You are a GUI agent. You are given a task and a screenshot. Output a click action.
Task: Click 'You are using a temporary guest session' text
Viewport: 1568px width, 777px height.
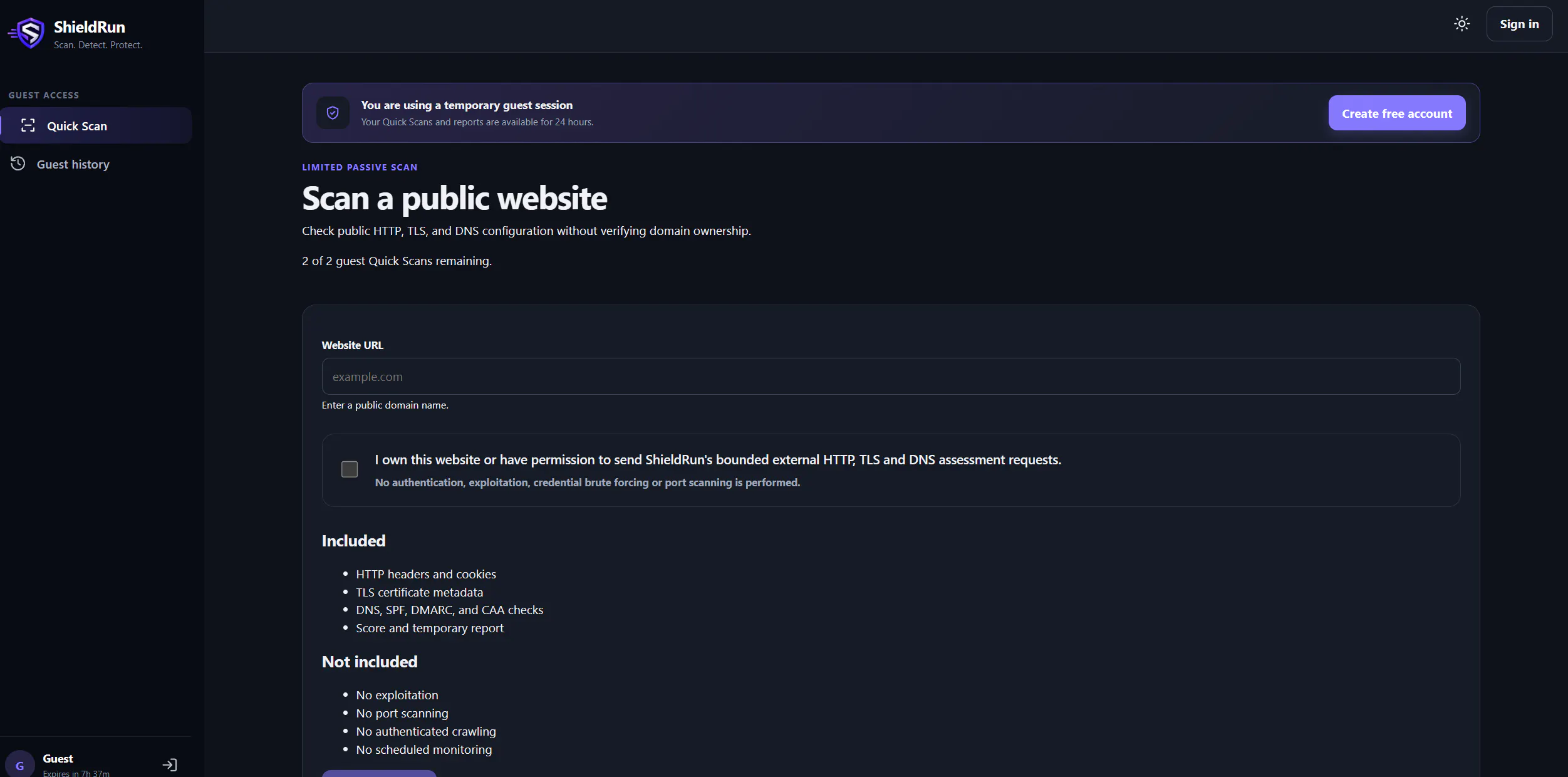pyautogui.click(x=467, y=105)
